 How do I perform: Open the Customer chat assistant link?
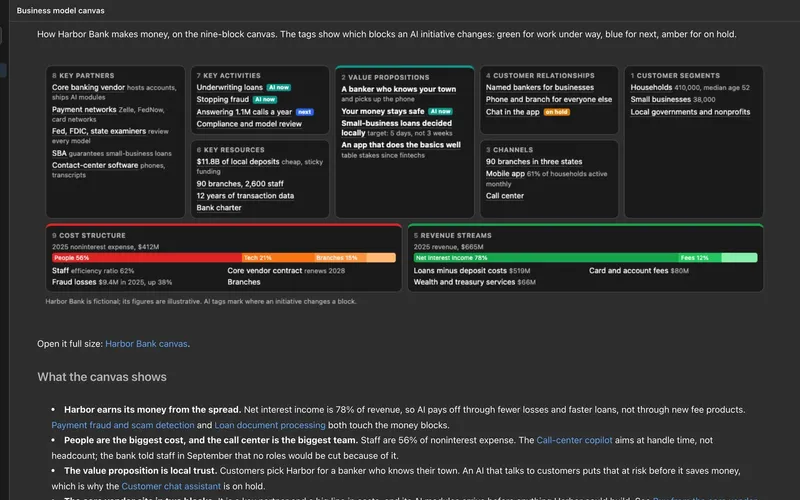click(x=171, y=486)
